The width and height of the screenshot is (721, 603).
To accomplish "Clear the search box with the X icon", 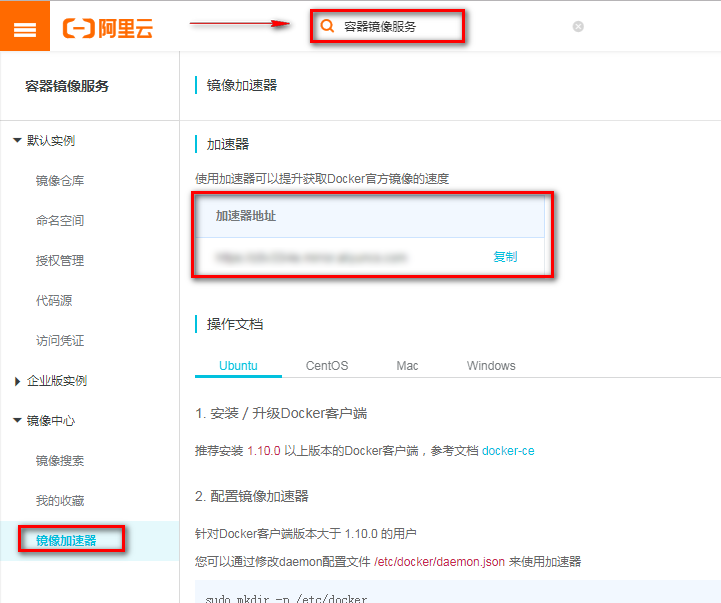I will pyautogui.click(x=578, y=27).
